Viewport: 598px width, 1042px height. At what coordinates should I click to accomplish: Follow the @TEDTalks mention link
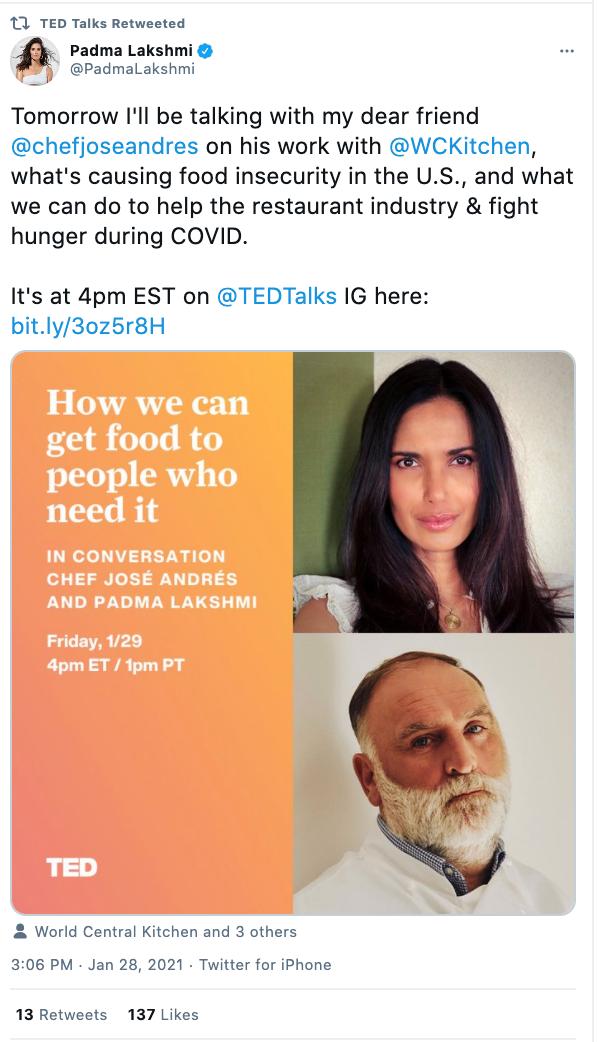click(276, 296)
